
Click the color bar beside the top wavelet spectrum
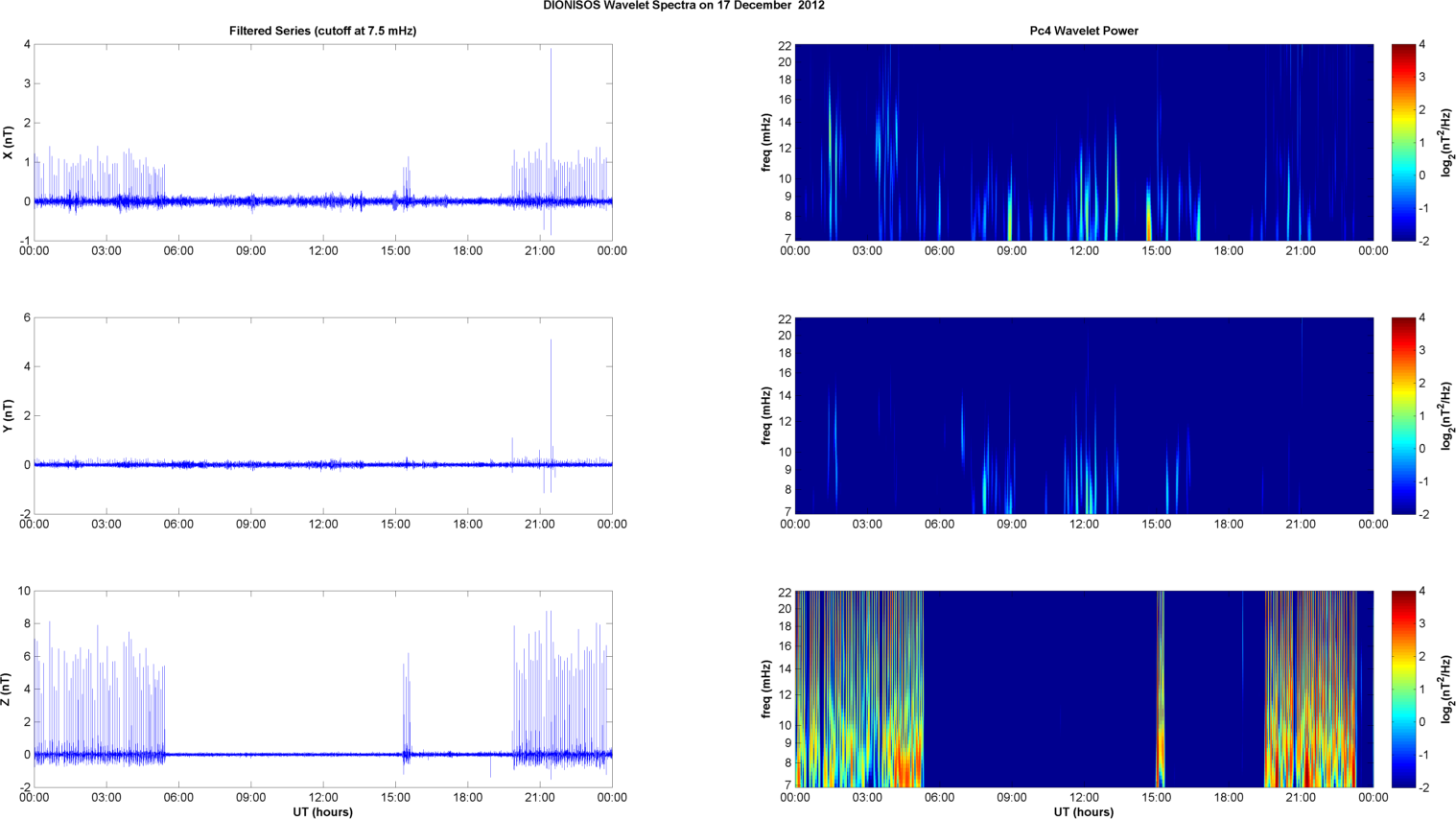(1403, 142)
